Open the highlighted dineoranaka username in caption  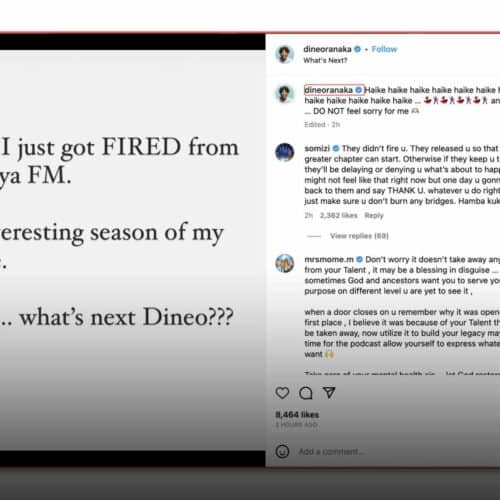click(329, 90)
